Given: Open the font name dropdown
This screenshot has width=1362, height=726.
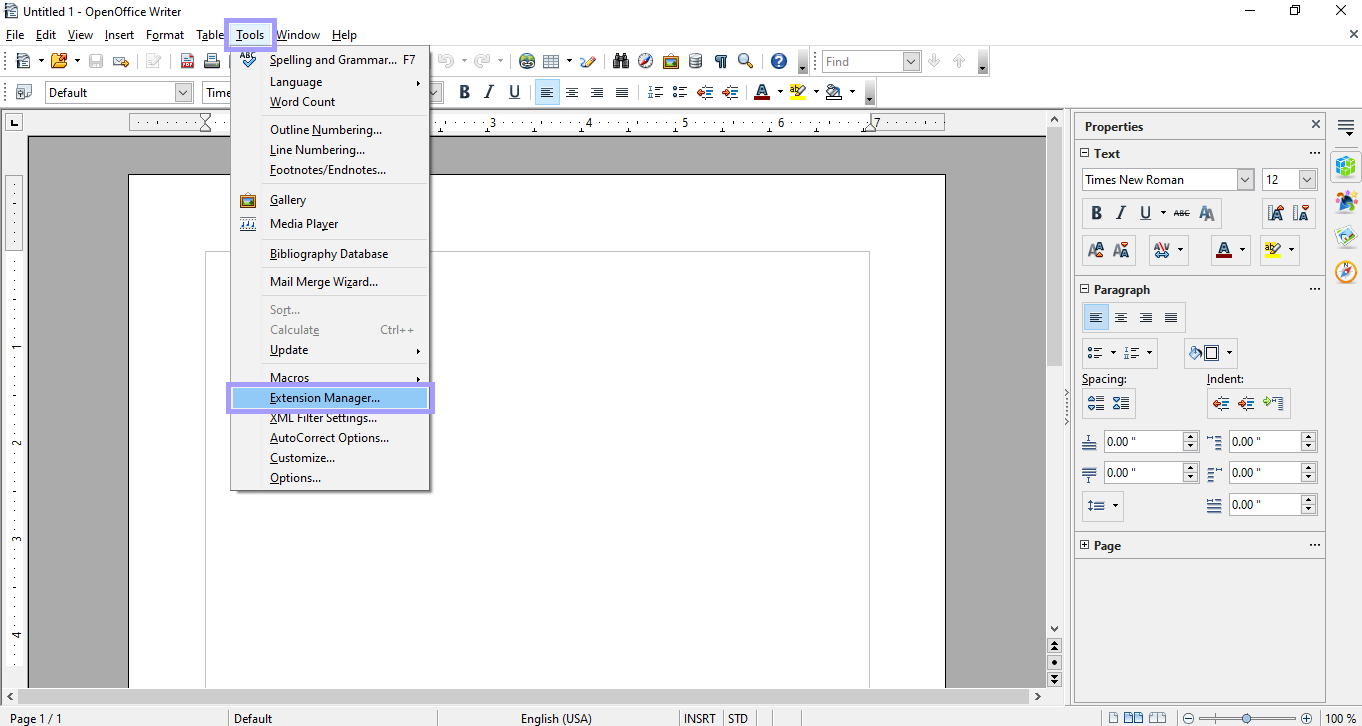Looking at the screenshot, I should click(1243, 179).
